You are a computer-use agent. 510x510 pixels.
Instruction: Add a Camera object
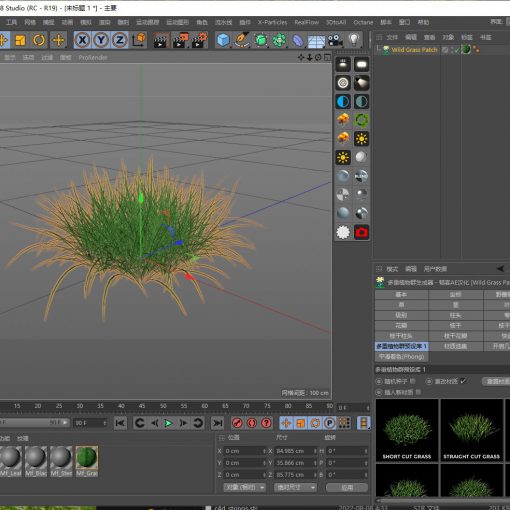[335, 40]
